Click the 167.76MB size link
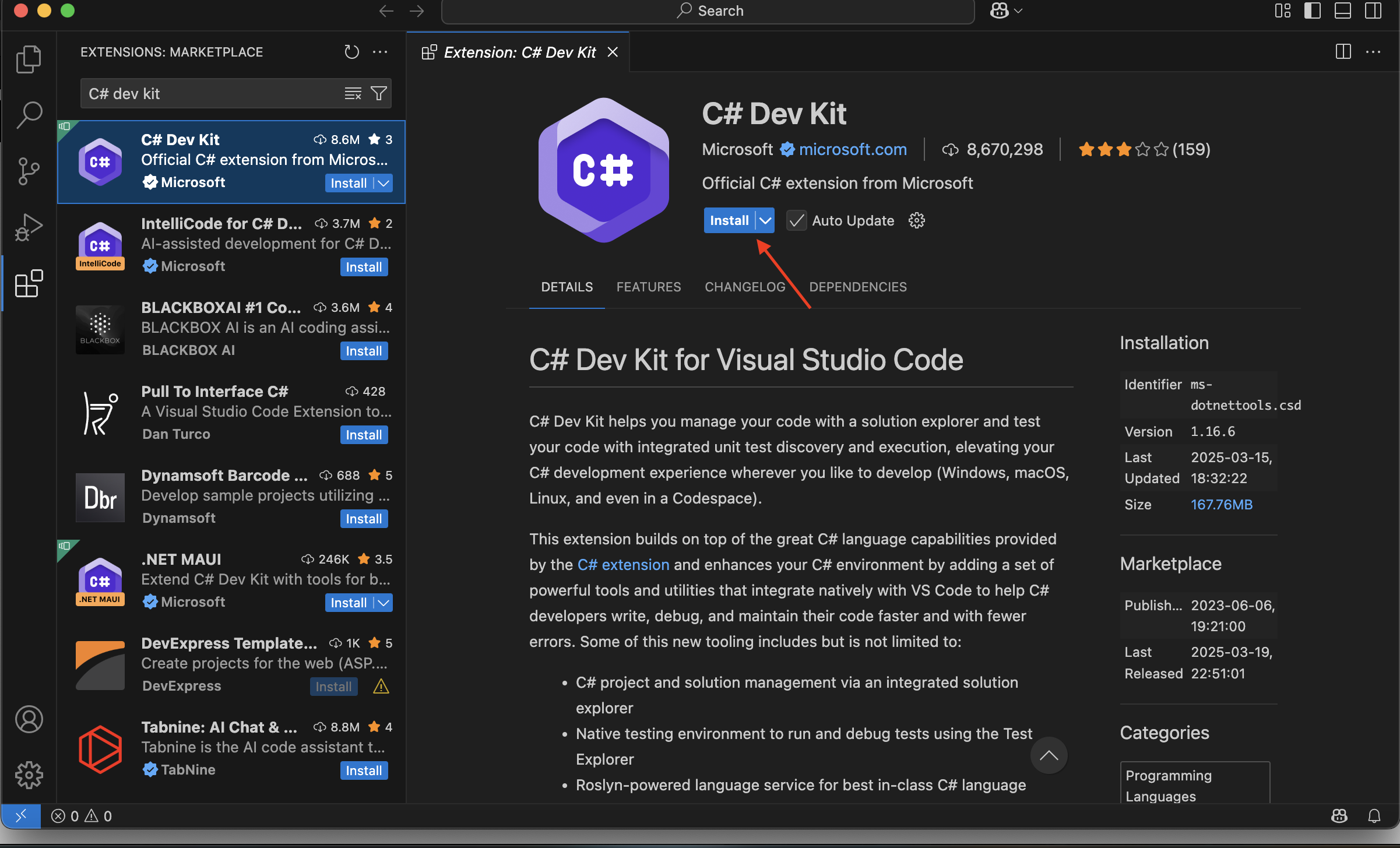This screenshot has width=1400, height=848. (x=1222, y=505)
